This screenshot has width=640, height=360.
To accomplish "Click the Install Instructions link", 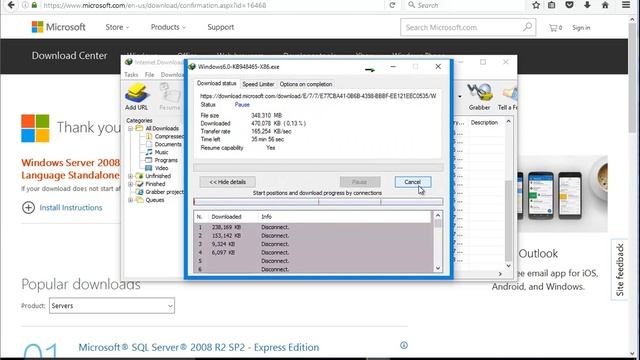I will pyautogui.click(x=71, y=207).
